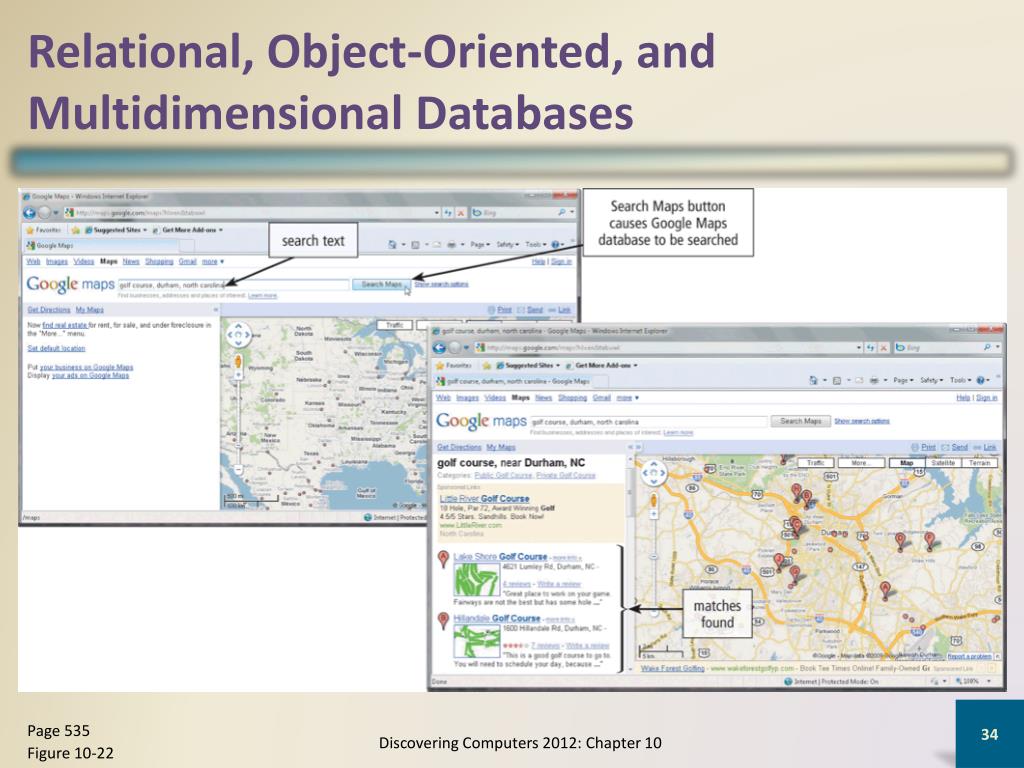Expand Google 'more' menu in front window

pyautogui.click(x=628, y=397)
